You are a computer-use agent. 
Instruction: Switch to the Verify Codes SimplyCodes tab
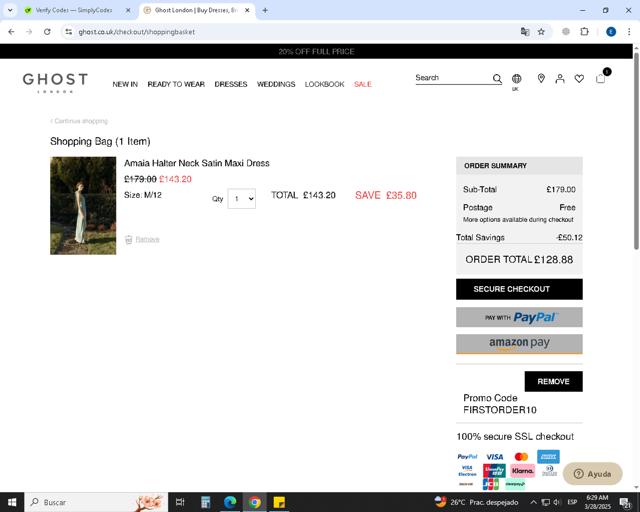(73, 10)
